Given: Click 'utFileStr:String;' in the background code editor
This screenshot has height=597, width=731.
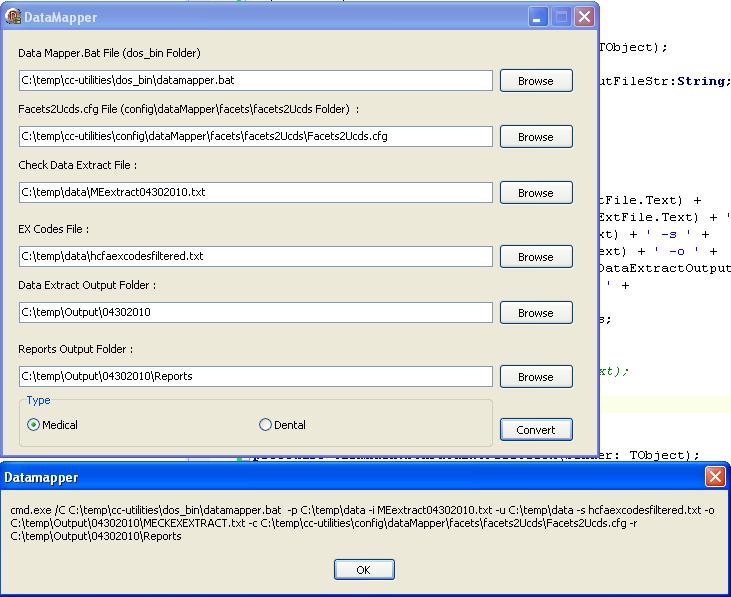Looking at the screenshot, I should [x=664, y=81].
